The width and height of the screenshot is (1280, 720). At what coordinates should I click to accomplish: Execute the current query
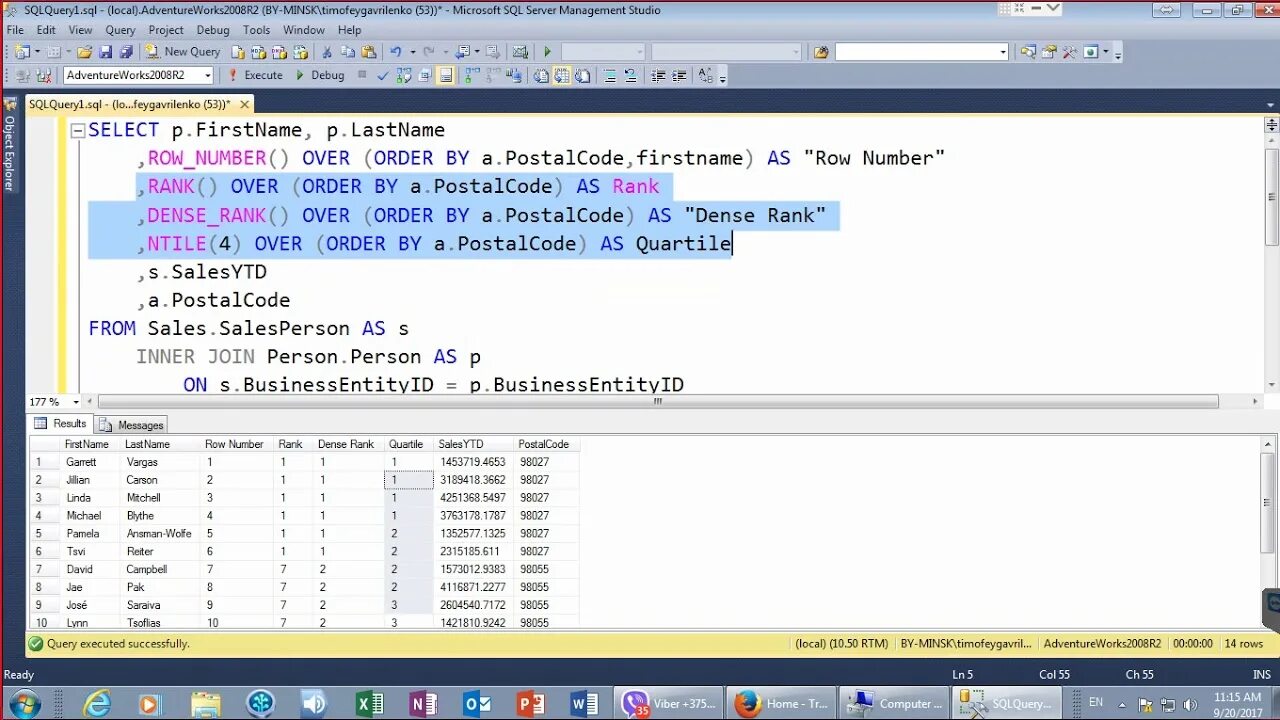pyautogui.click(x=257, y=75)
